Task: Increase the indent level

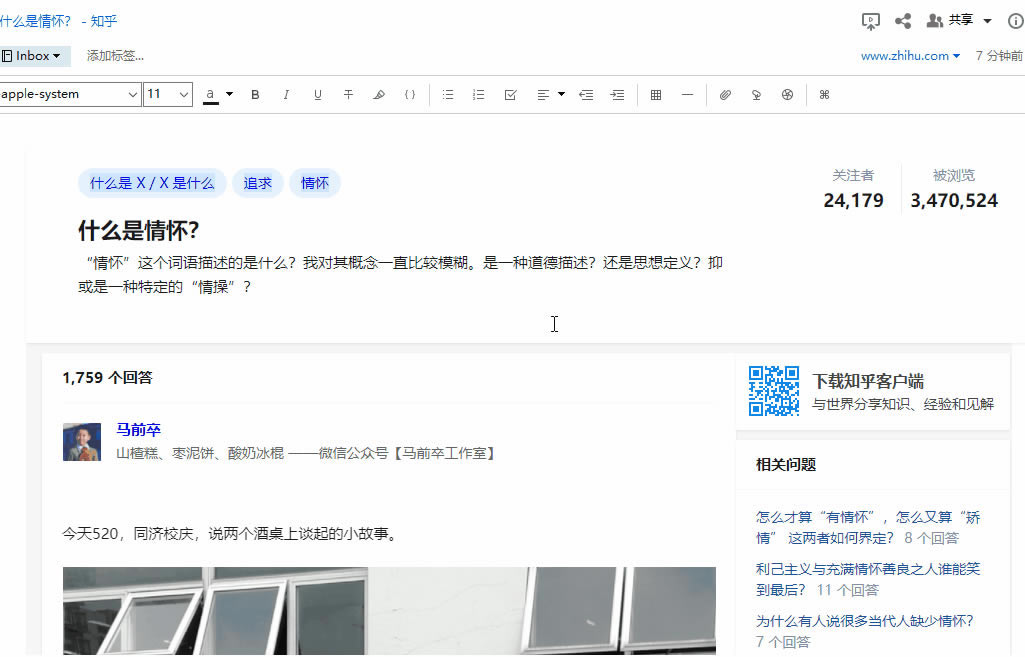Action: 617,95
